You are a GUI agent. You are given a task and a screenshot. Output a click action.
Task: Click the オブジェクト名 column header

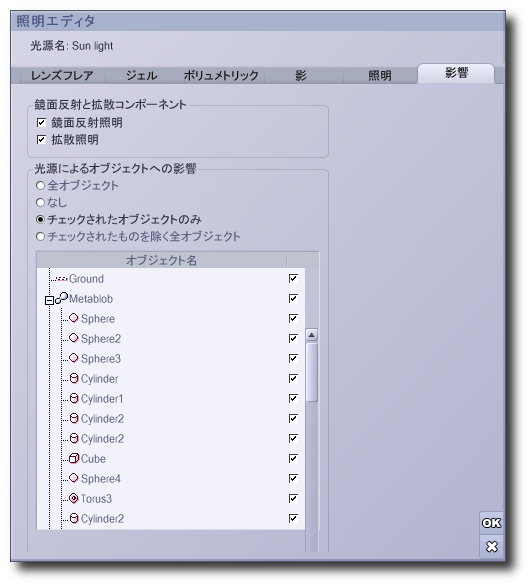coord(162,260)
